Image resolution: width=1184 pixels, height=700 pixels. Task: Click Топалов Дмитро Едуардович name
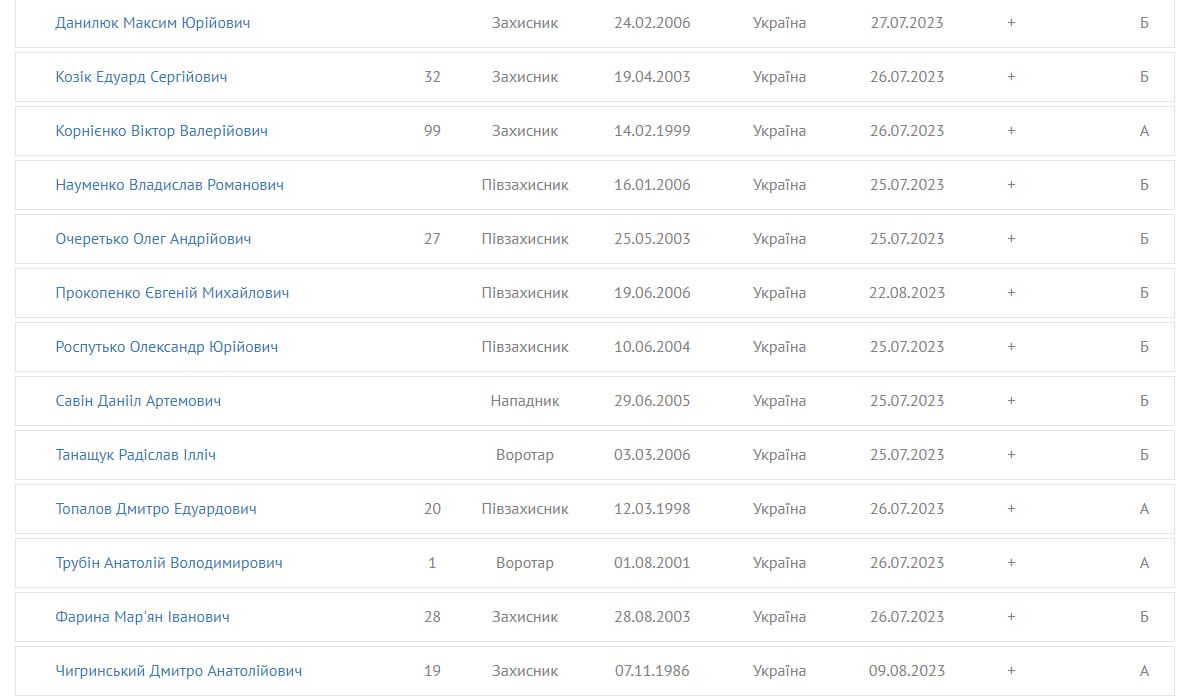[x=156, y=509]
